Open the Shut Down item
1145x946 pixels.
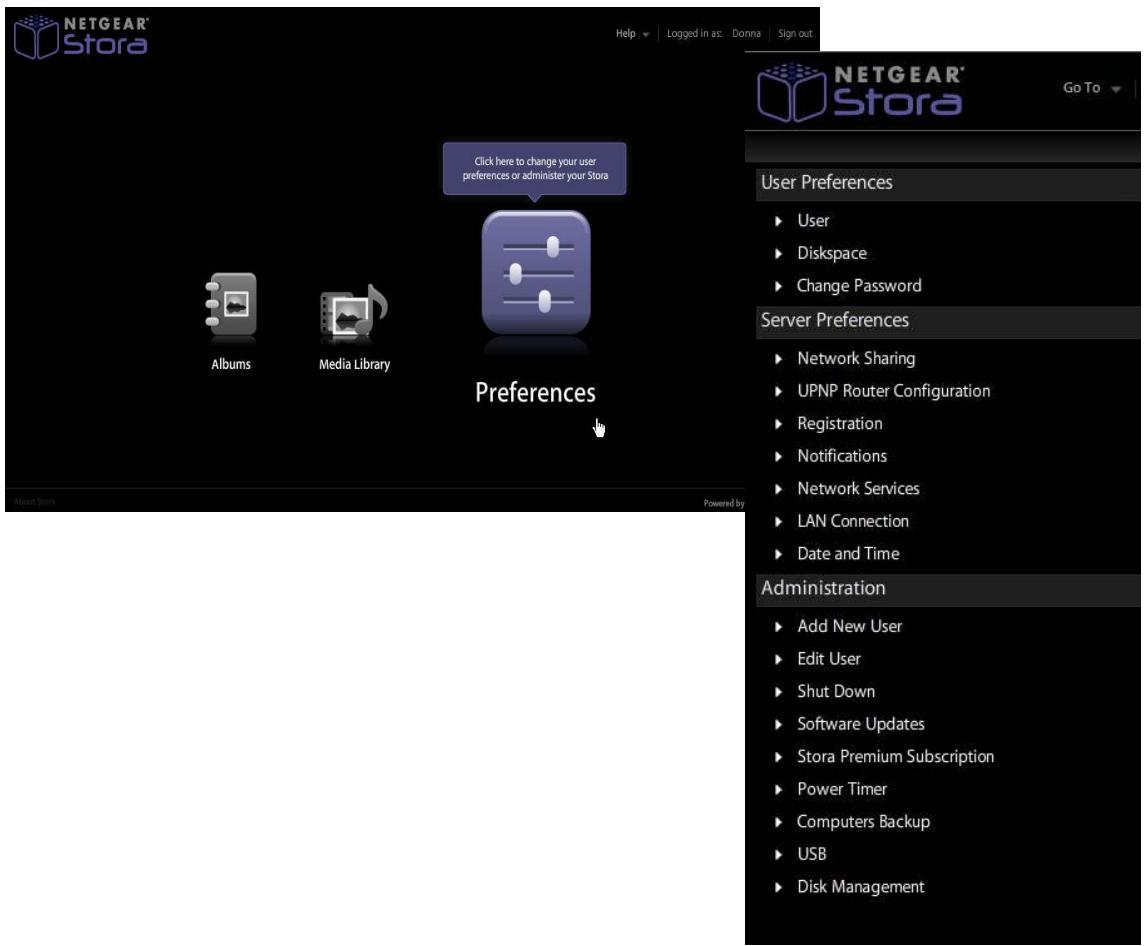836,692
